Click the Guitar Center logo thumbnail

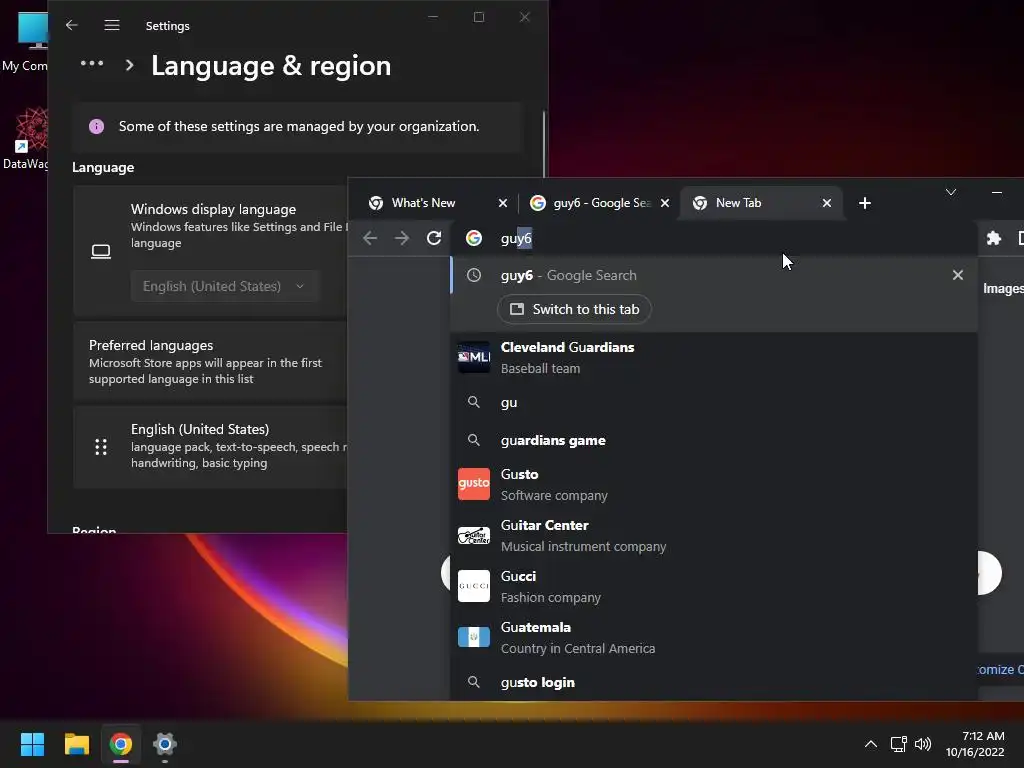[474, 536]
